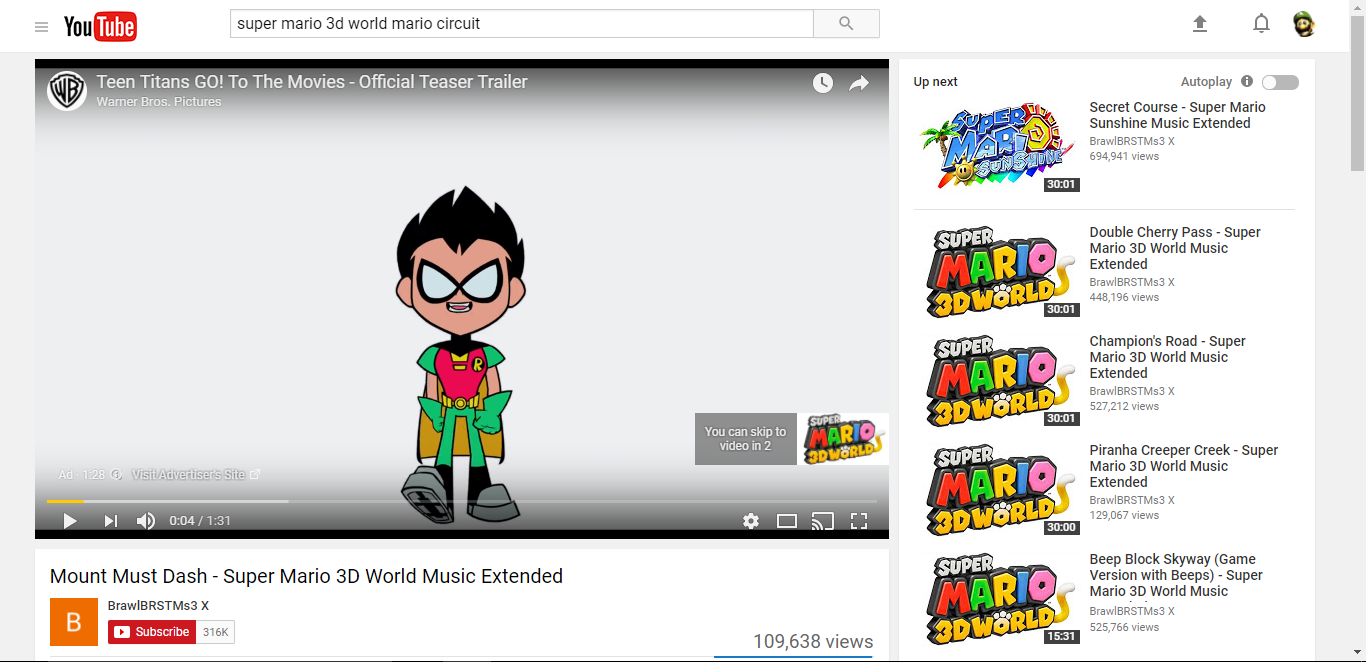The width and height of the screenshot is (1366, 662).
Task: Toggle the Autoplay switch
Action: click(x=1280, y=82)
